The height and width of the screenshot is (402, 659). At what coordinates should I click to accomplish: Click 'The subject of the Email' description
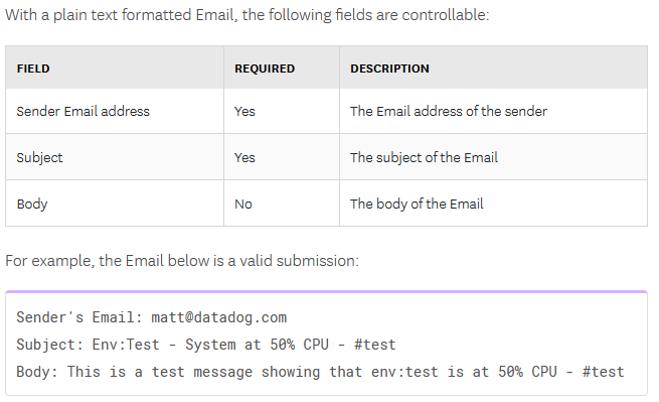click(x=424, y=158)
